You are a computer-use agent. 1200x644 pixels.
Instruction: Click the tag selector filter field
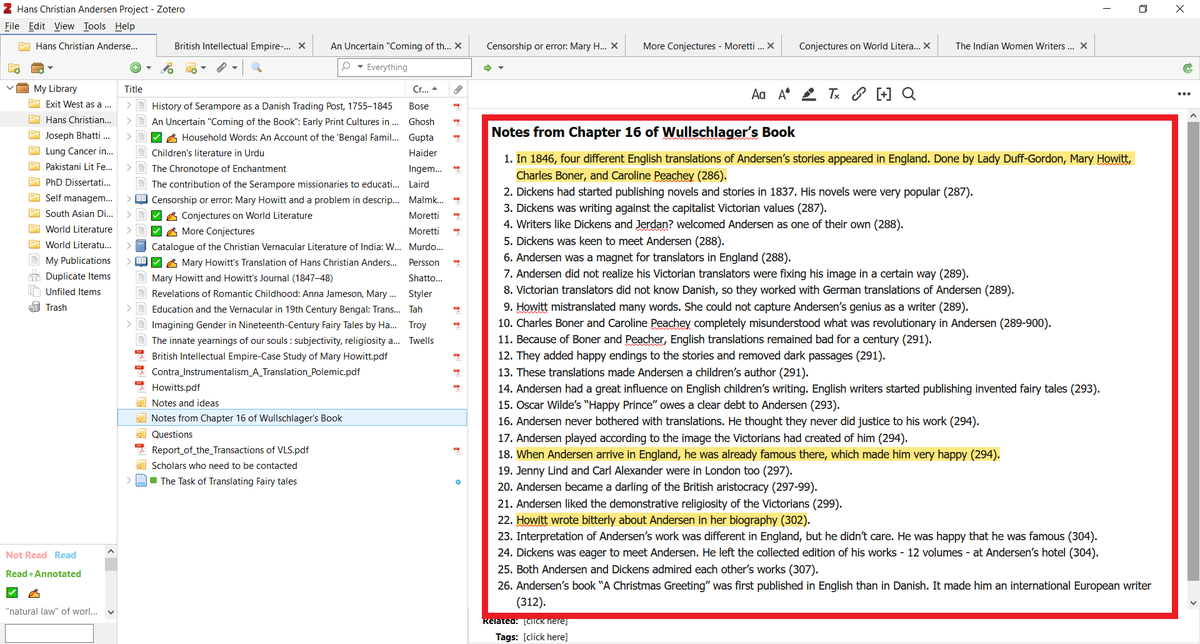click(48, 633)
